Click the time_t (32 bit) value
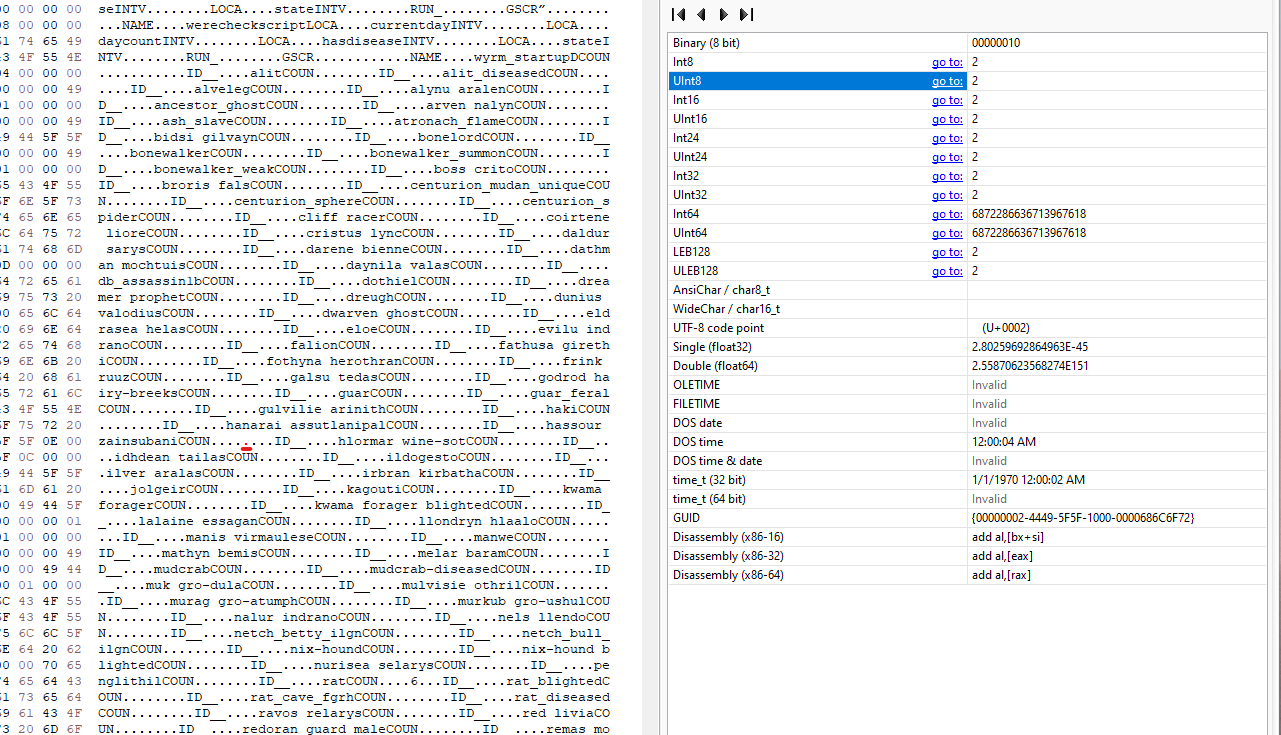 (1027, 480)
